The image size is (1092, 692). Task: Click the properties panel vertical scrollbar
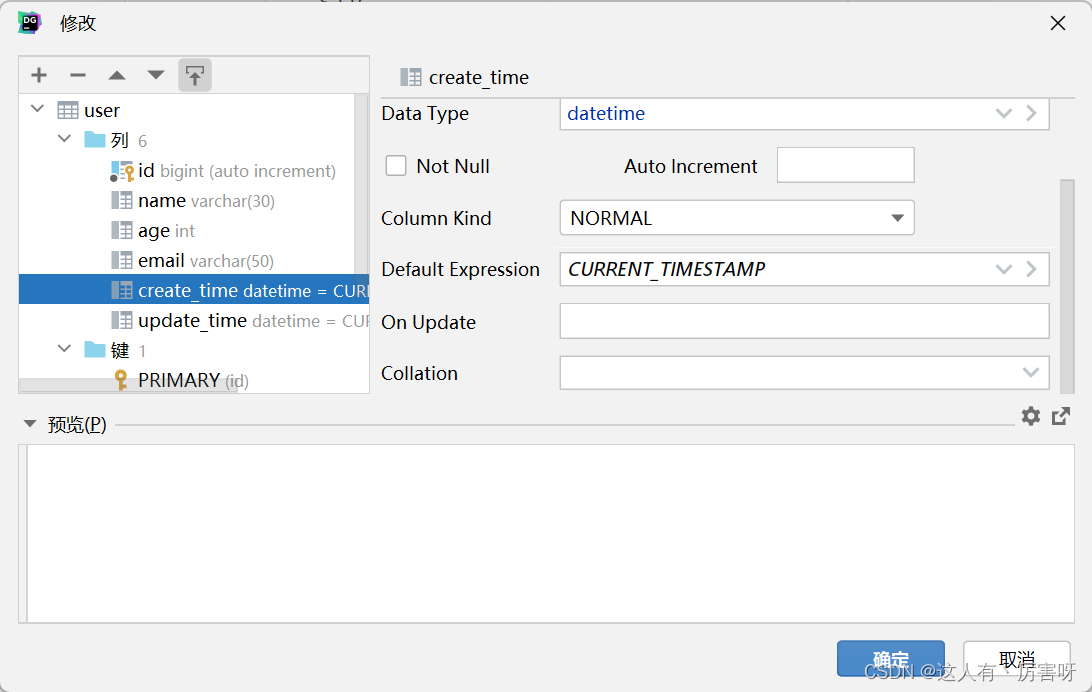pos(1067,286)
